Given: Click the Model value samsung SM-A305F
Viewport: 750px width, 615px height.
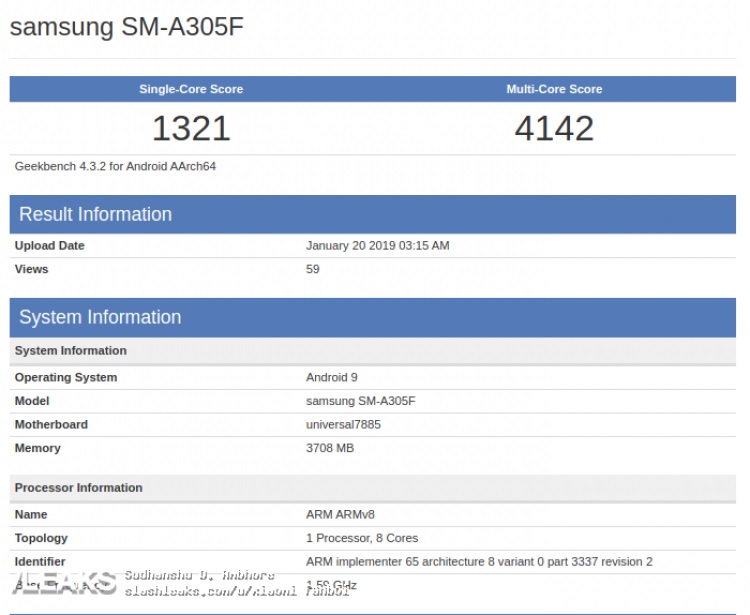Looking at the screenshot, I should [x=360, y=401].
